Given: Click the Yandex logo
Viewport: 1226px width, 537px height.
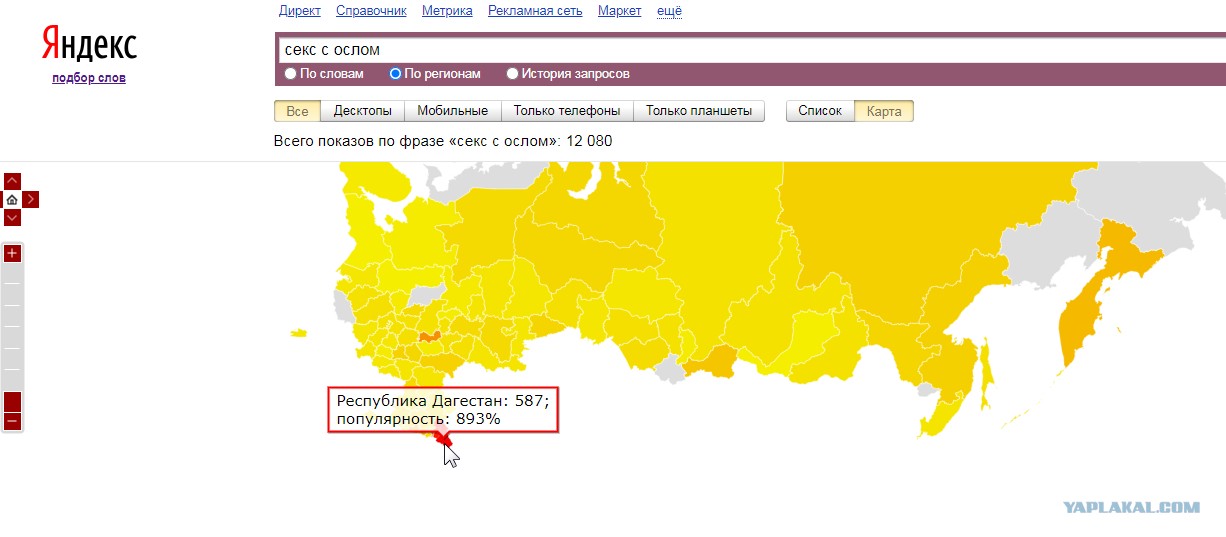Looking at the screenshot, I should click(x=89, y=45).
